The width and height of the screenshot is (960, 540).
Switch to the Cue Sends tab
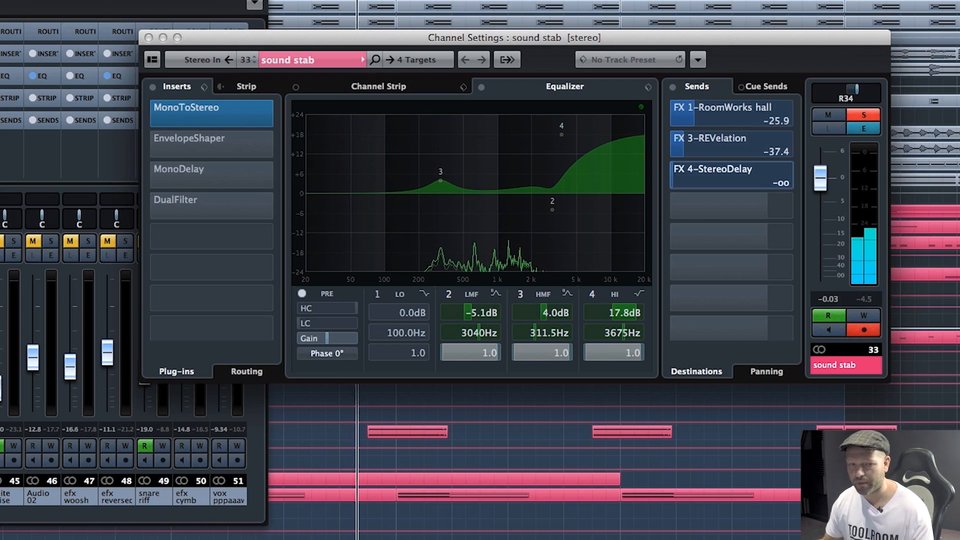pyautogui.click(x=766, y=86)
